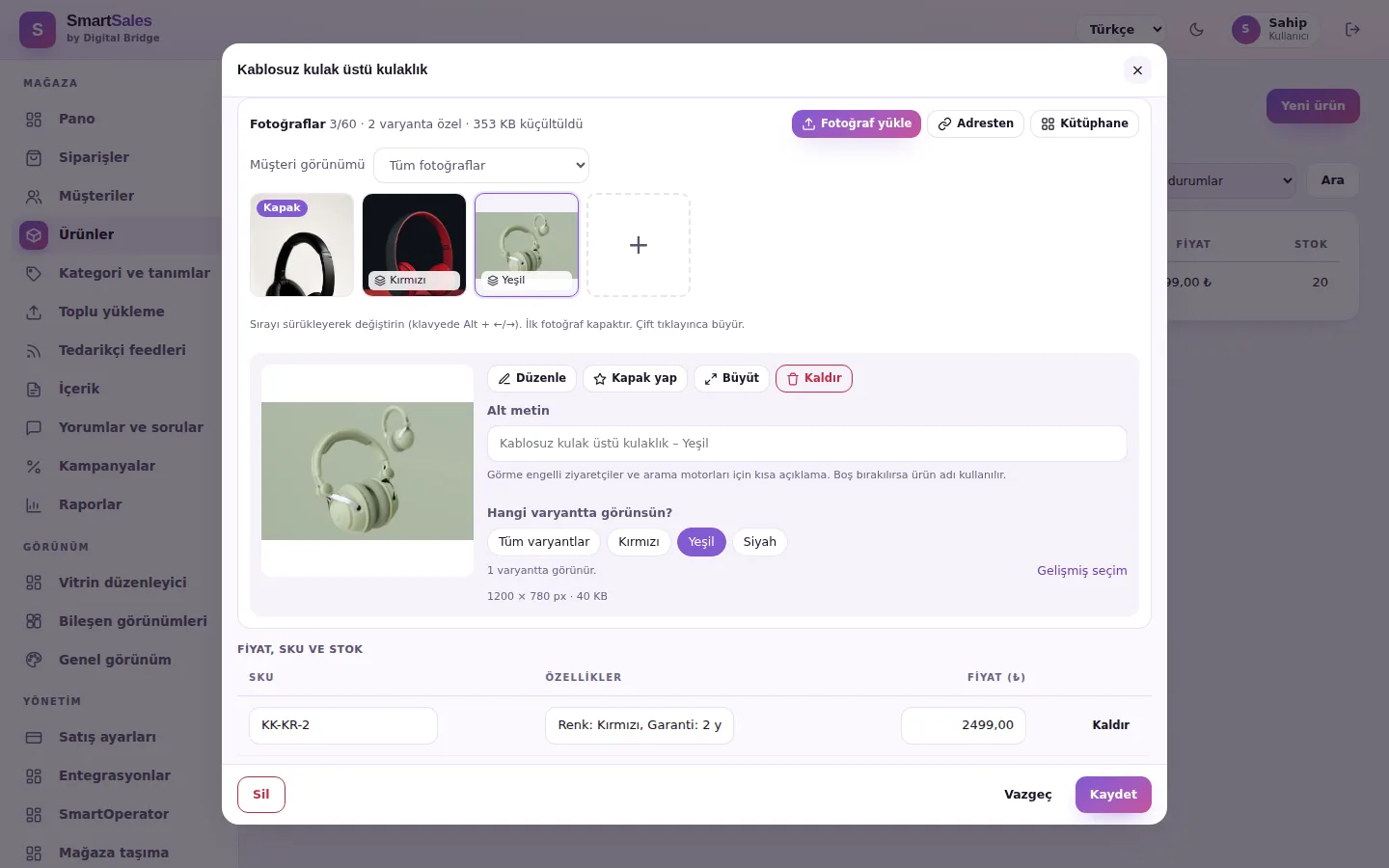Toggle the Yeşil variant chip

click(x=701, y=542)
